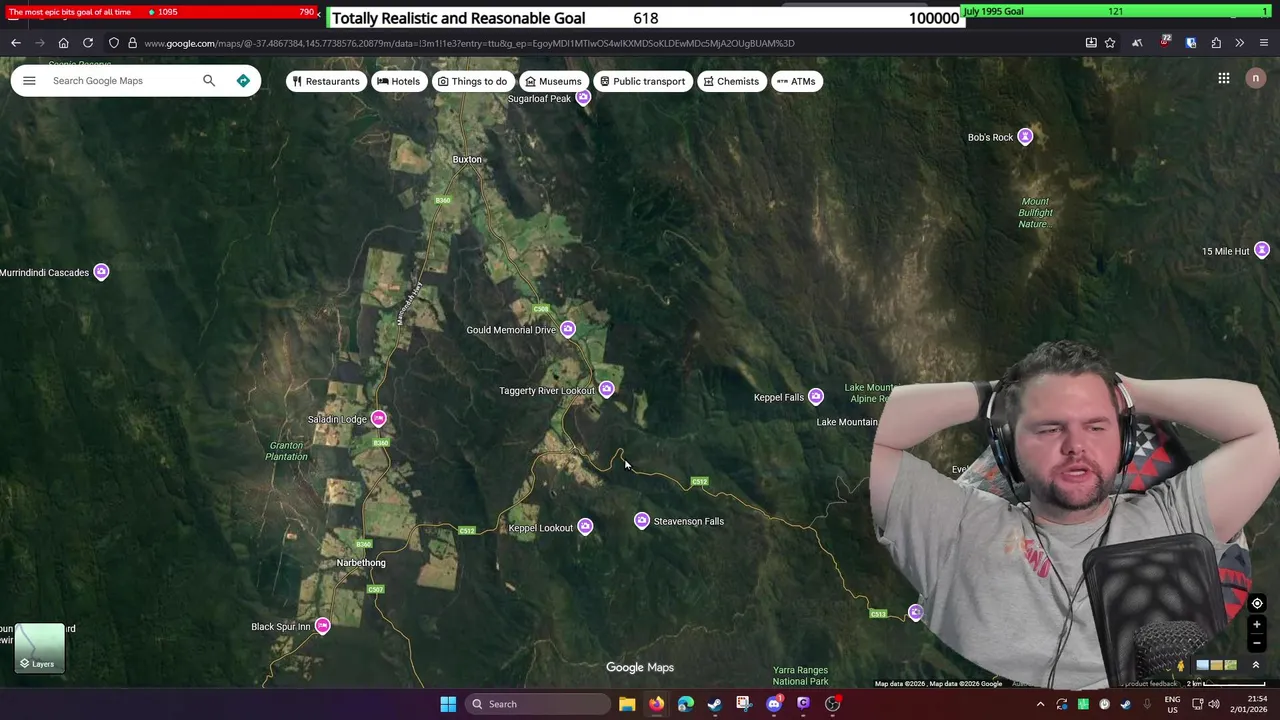This screenshot has width=1280, height=720.
Task: Click the Granton Plantation label
Action: (286, 451)
